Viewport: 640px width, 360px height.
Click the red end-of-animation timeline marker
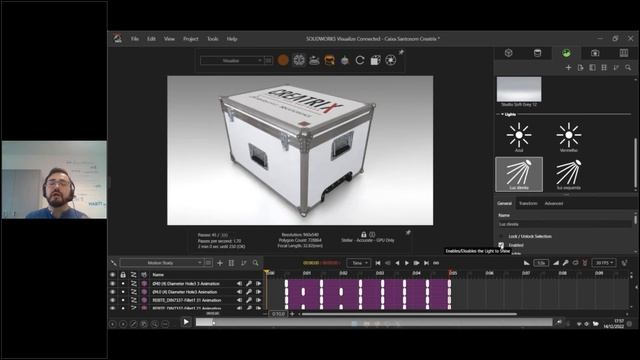(450, 272)
